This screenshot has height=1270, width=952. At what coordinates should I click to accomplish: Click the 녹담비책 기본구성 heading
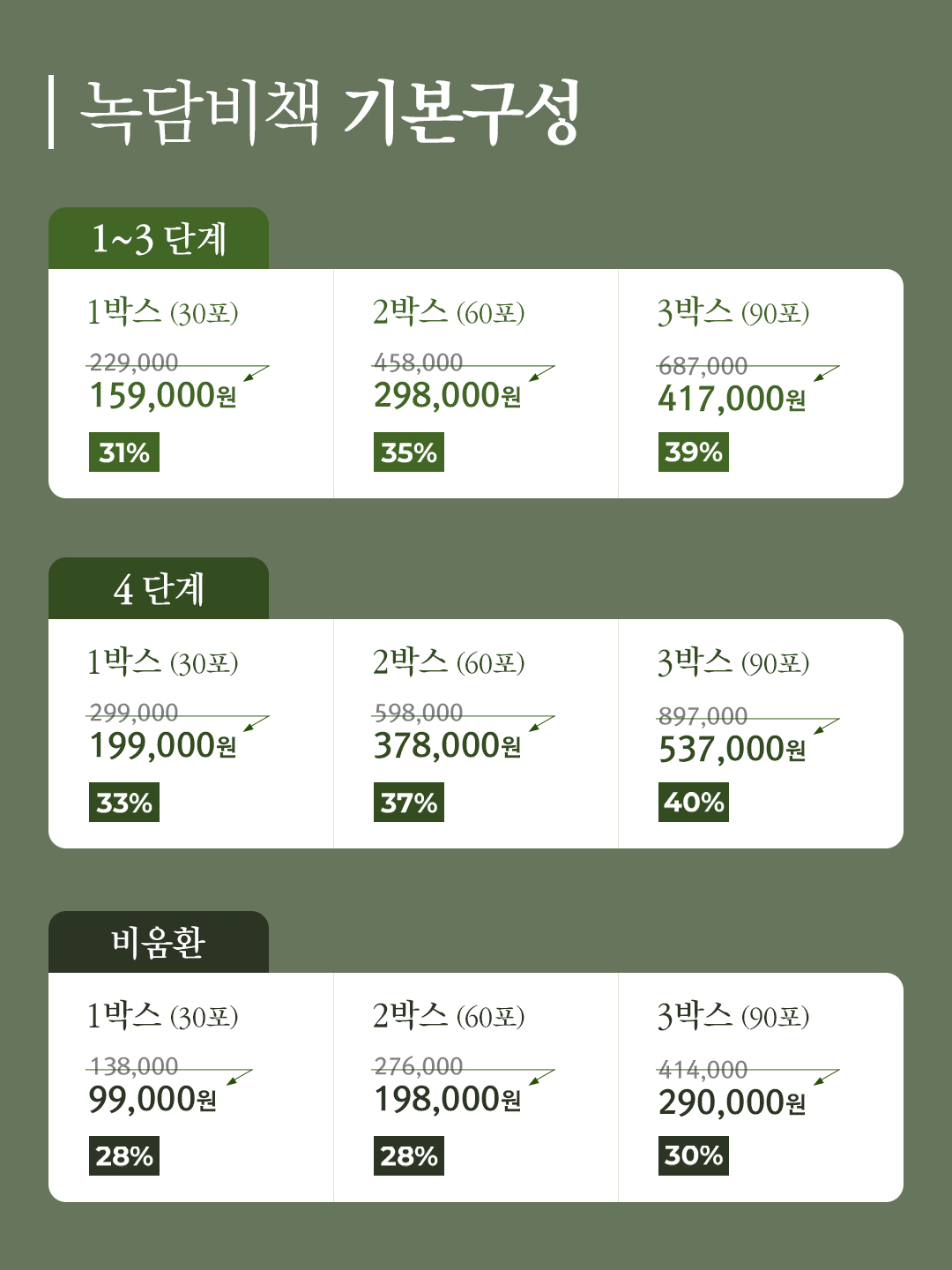(x=331, y=112)
